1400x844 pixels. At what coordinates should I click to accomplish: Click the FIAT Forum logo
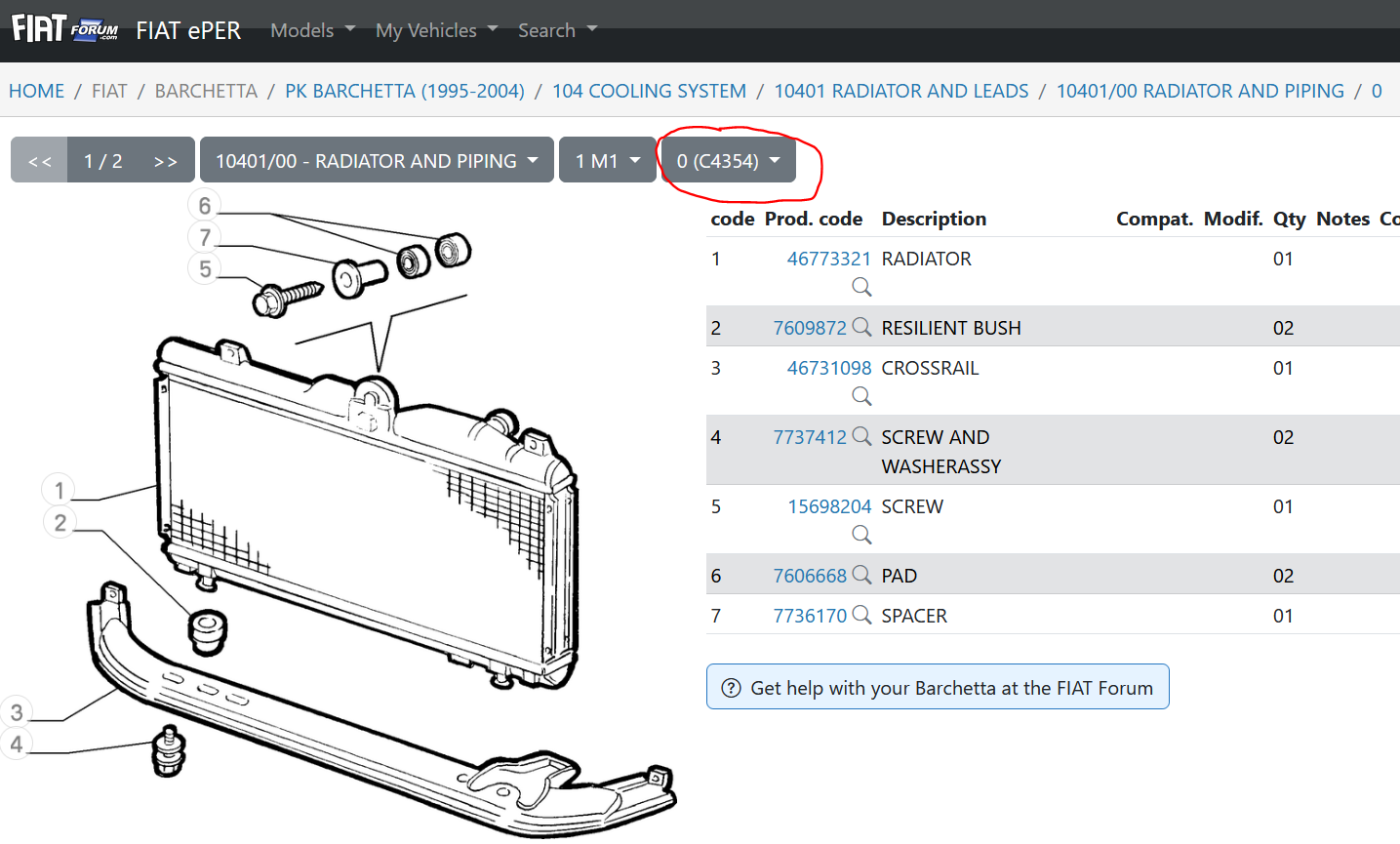coord(64,28)
